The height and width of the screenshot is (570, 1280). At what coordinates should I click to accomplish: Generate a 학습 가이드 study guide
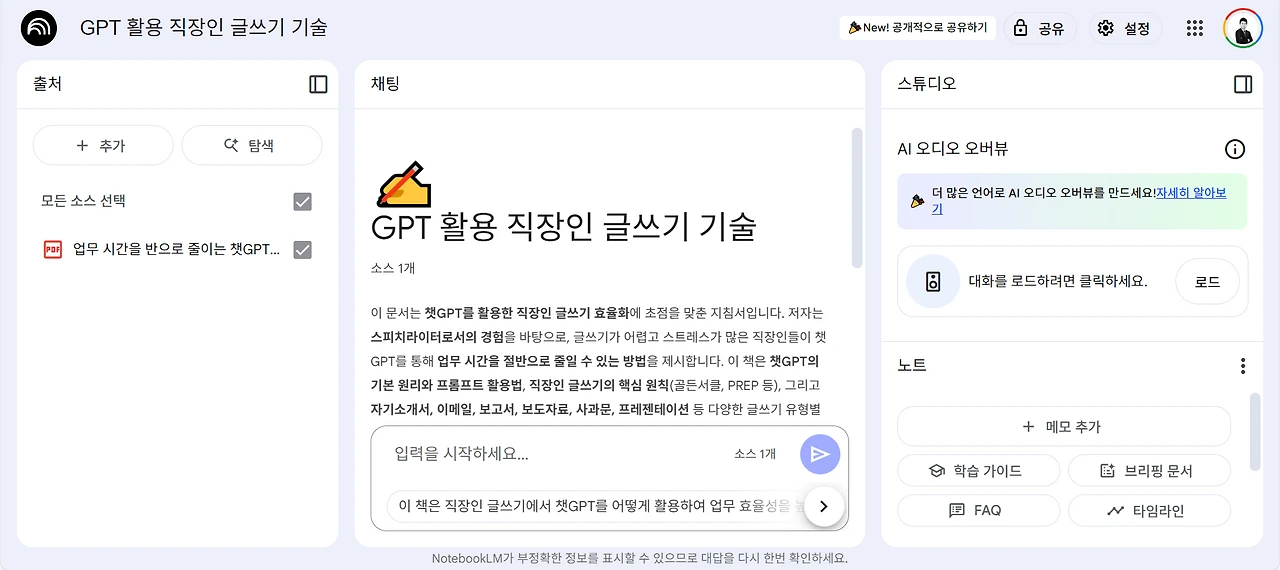point(978,470)
